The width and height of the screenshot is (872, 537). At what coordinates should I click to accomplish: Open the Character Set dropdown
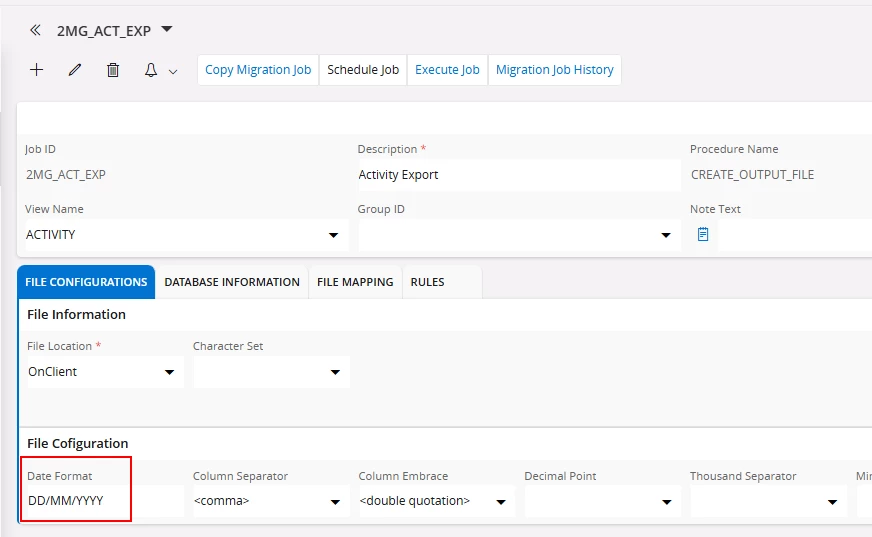click(x=335, y=372)
